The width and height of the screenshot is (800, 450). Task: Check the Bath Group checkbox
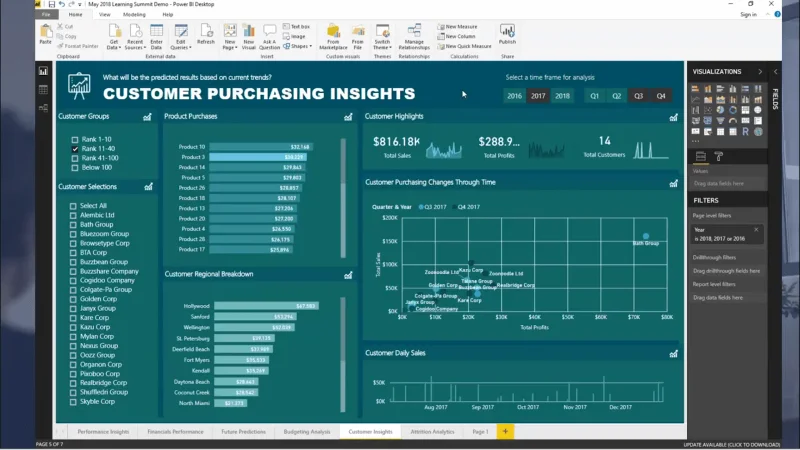tap(73, 224)
